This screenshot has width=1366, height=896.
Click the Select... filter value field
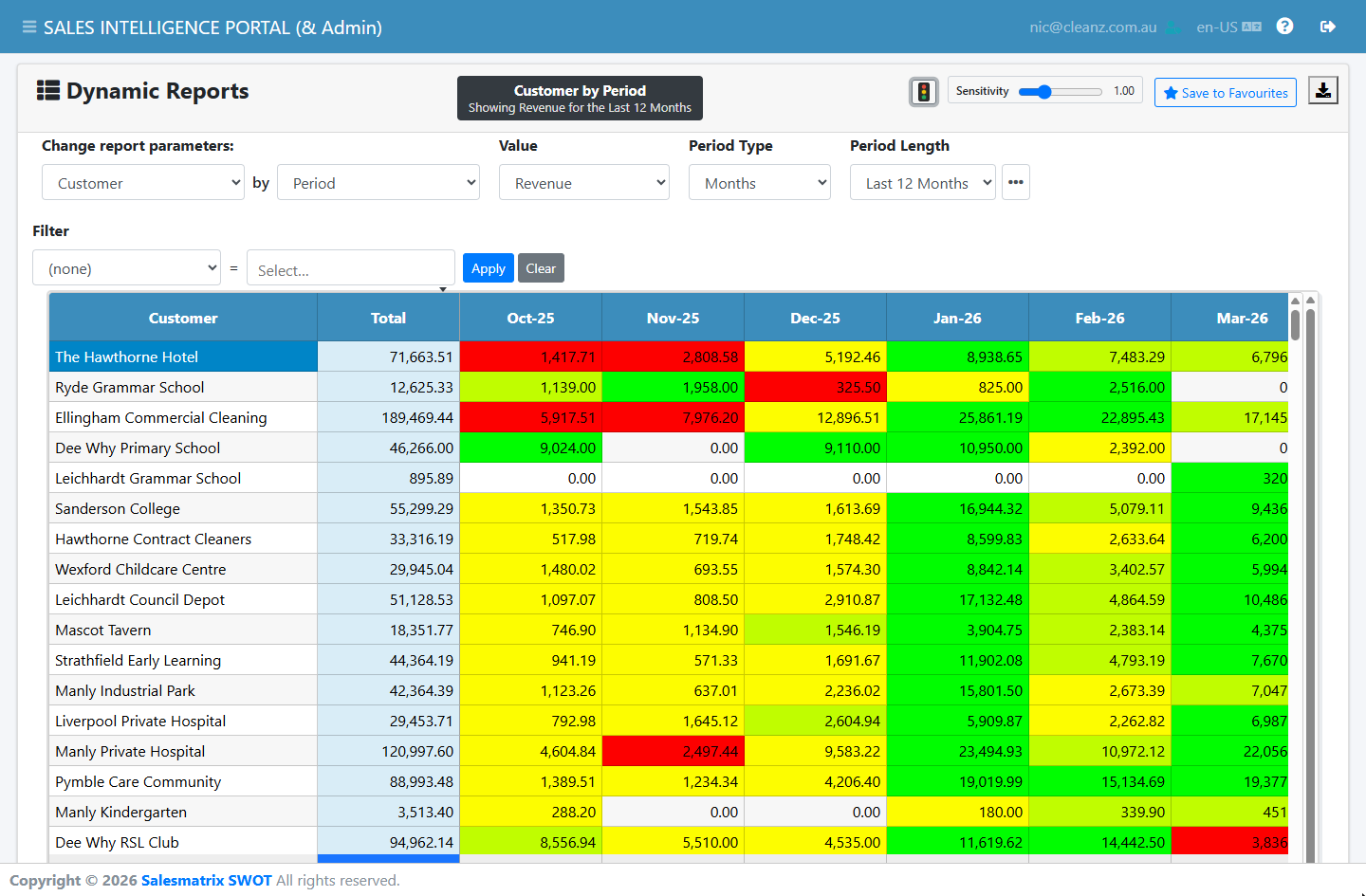[x=351, y=269]
